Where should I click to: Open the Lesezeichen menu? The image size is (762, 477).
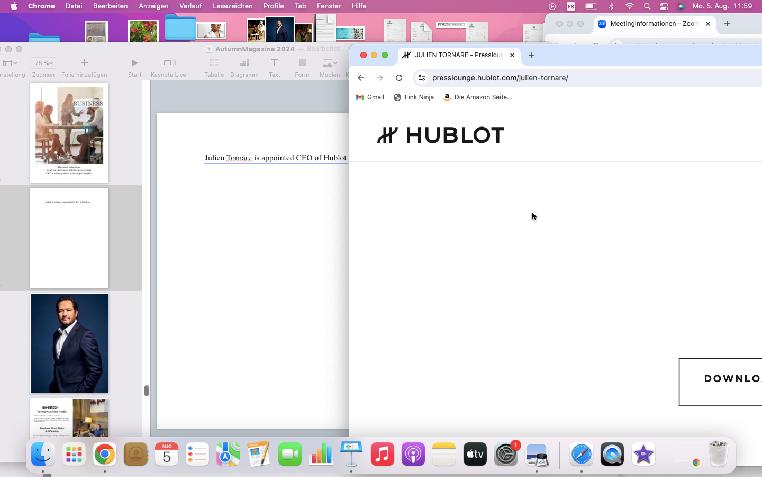232,6
